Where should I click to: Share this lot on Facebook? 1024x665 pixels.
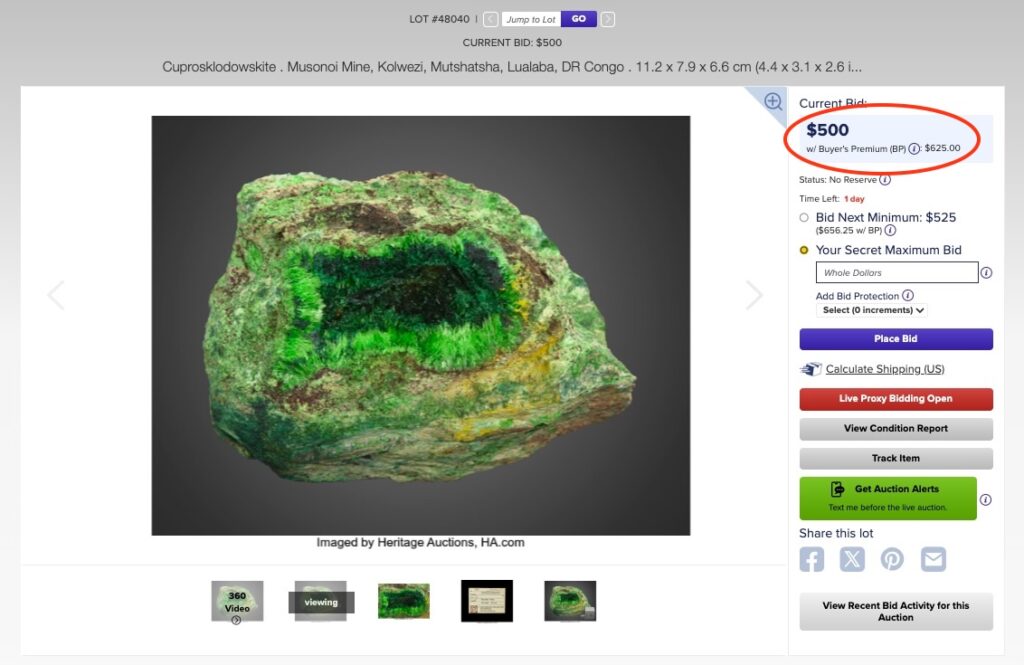coord(811,558)
